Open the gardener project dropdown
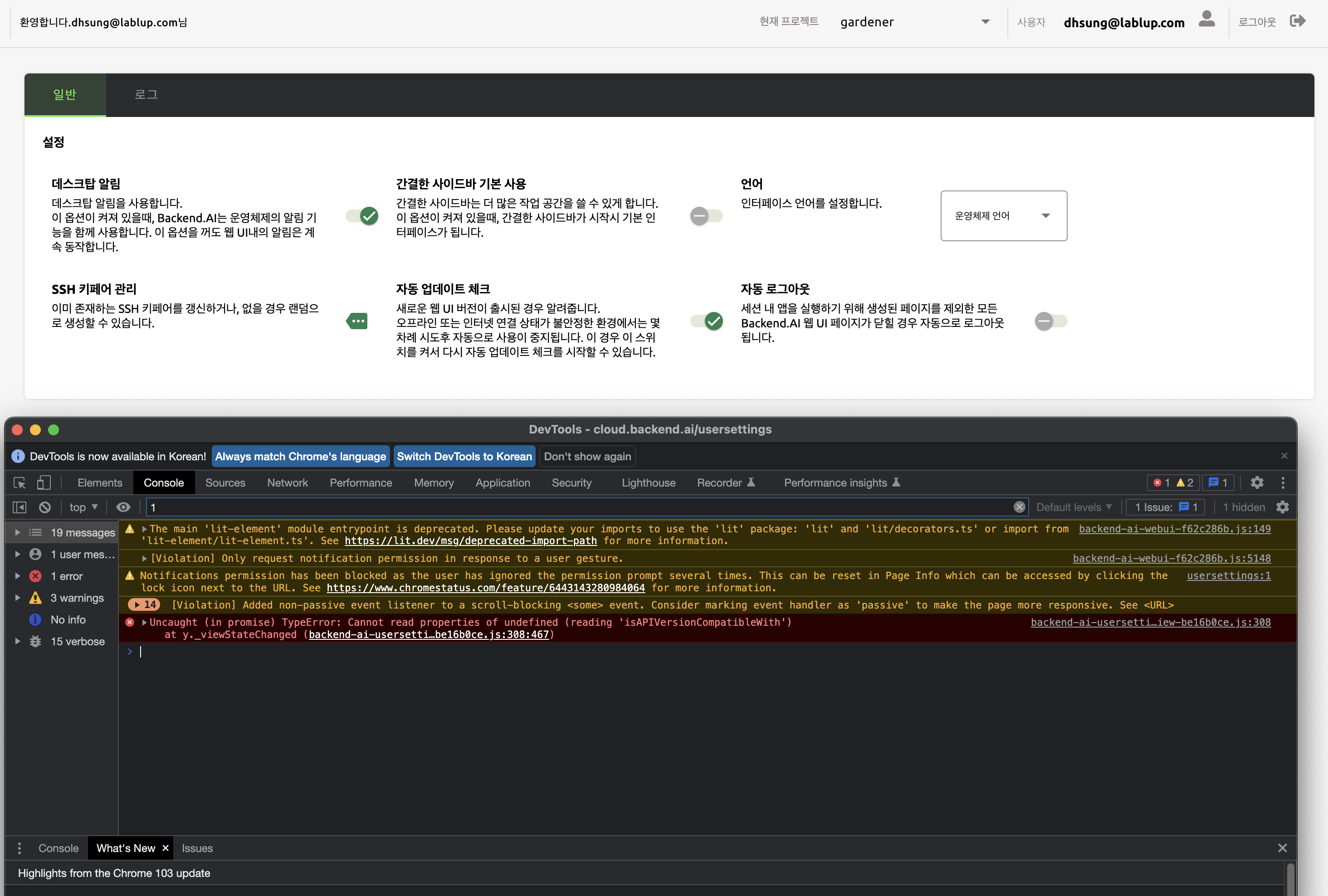This screenshot has width=1328, height=896. [914, 22]
